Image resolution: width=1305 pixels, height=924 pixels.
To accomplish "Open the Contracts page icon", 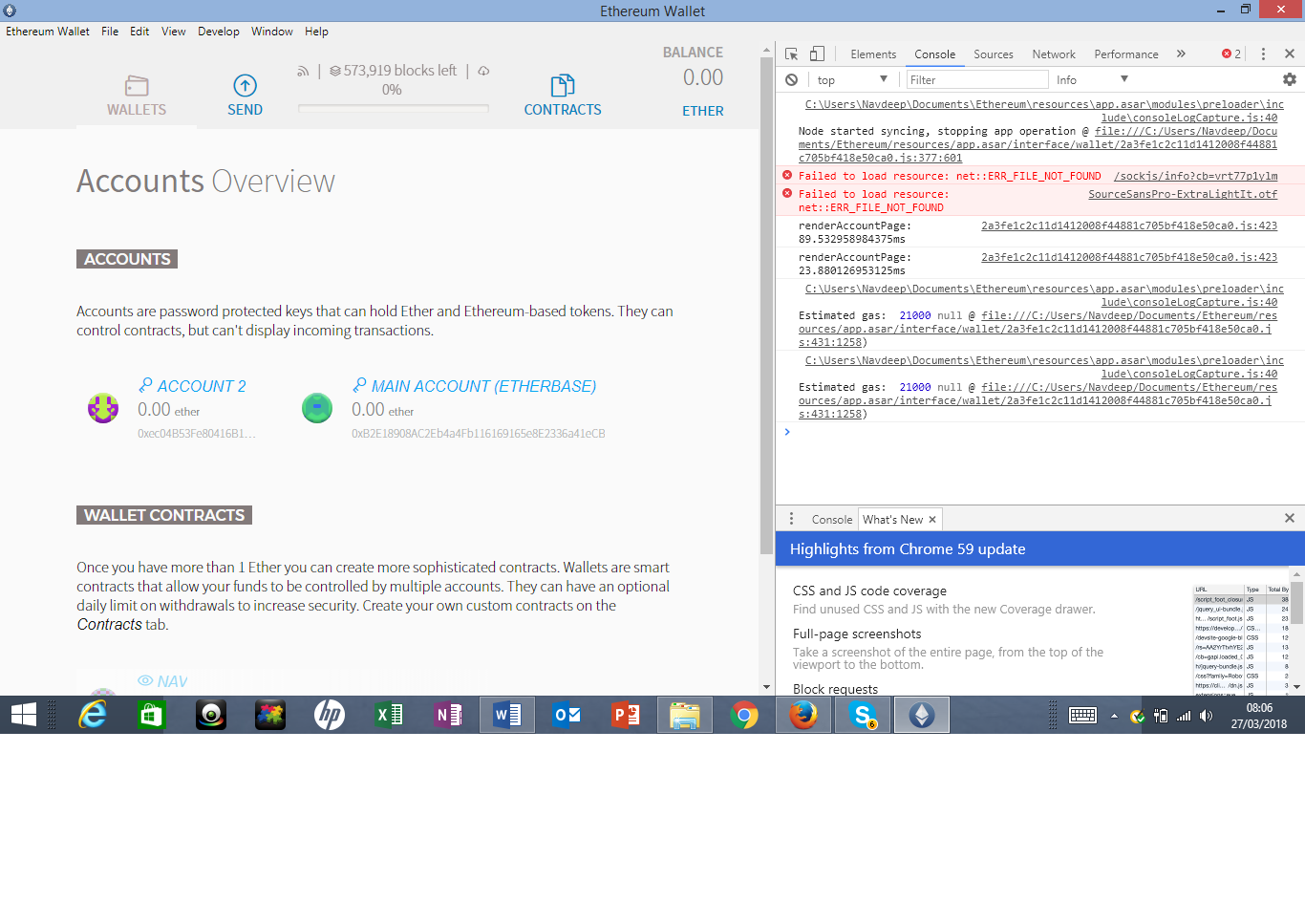I will point(563,84).
